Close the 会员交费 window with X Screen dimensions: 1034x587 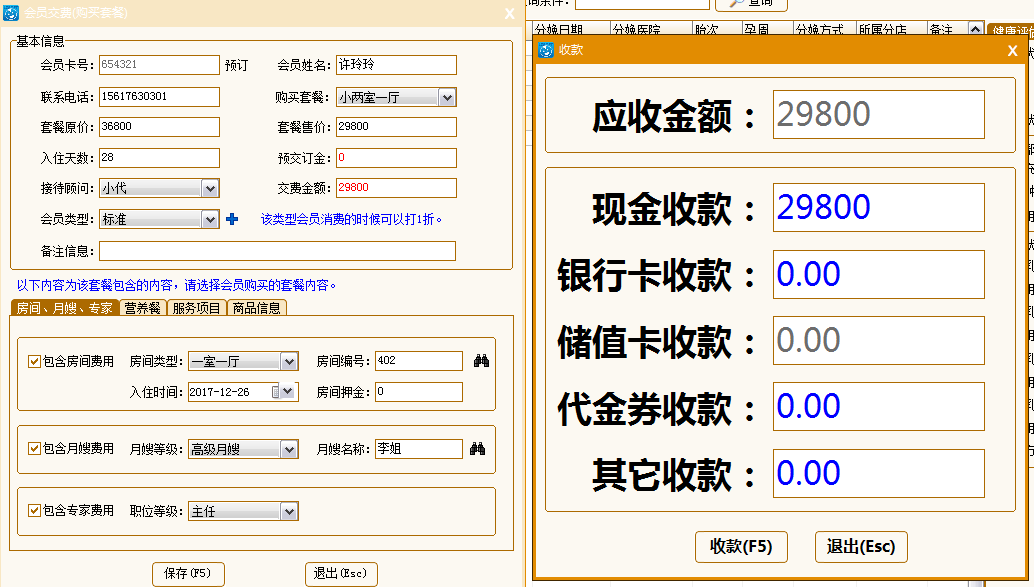click(509, 13)
